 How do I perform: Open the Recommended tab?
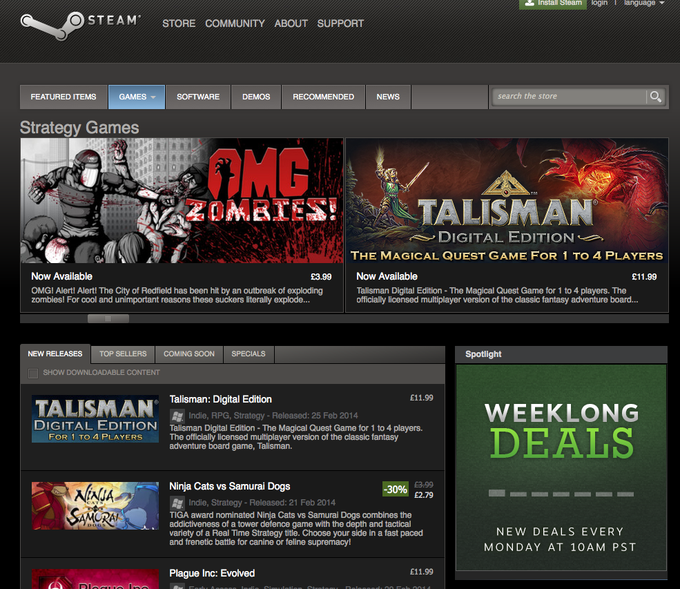pyautogui.click(x=323, y=97)
